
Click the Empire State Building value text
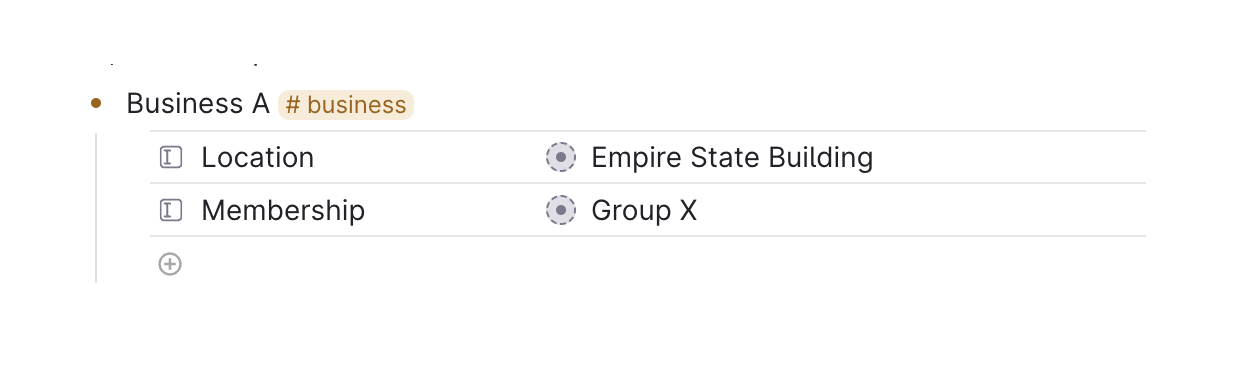[732, 157]
